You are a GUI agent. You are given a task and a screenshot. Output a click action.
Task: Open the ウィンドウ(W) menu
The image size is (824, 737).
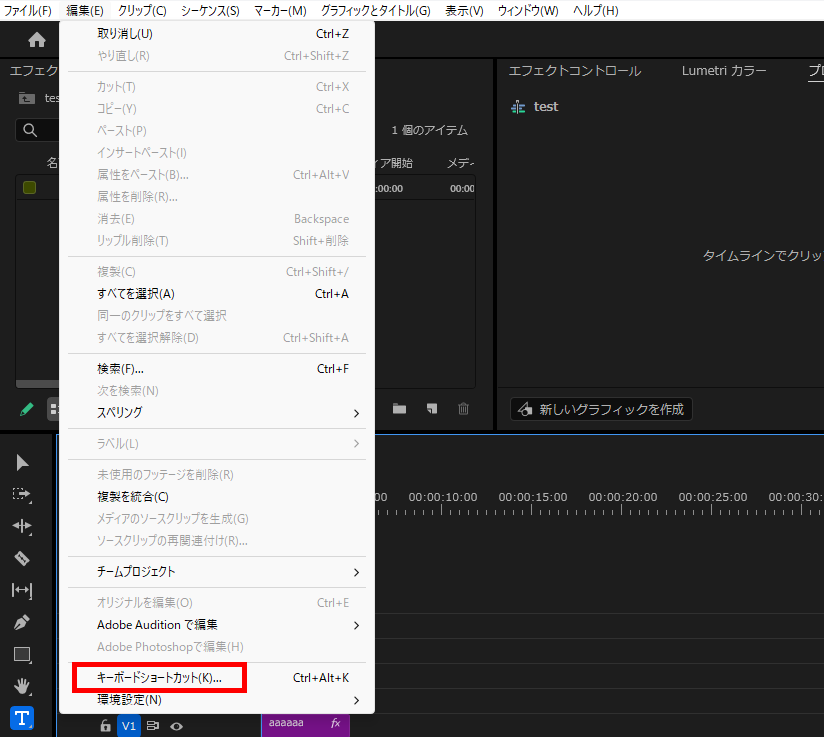[528, 11]
